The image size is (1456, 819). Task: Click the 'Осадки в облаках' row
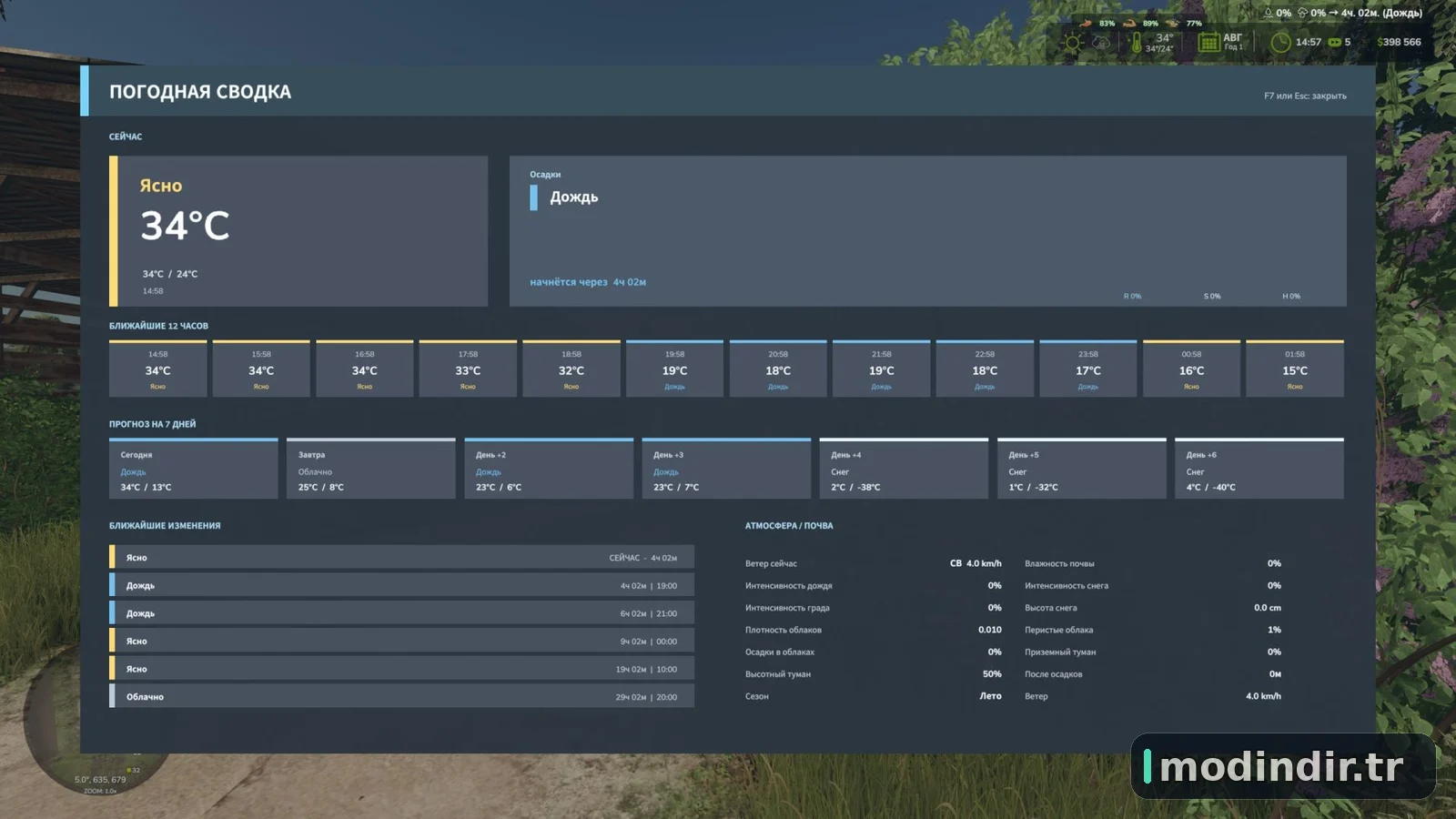click(x=874, y=652)
